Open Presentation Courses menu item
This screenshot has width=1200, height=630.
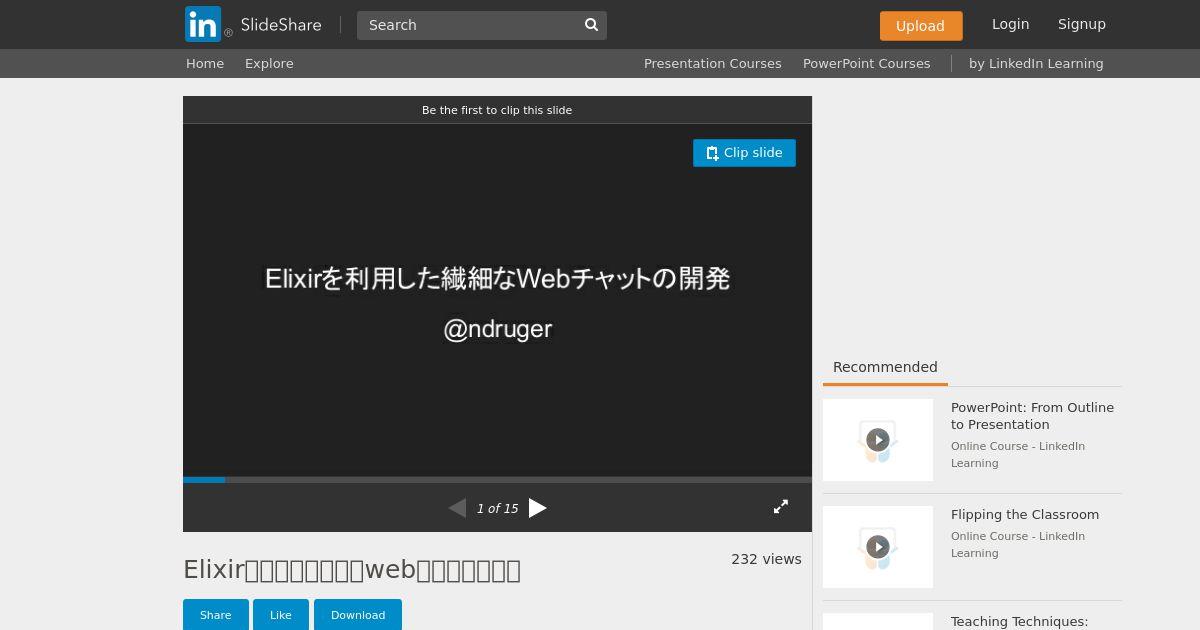pyautogui.click(x=713, y=63)
